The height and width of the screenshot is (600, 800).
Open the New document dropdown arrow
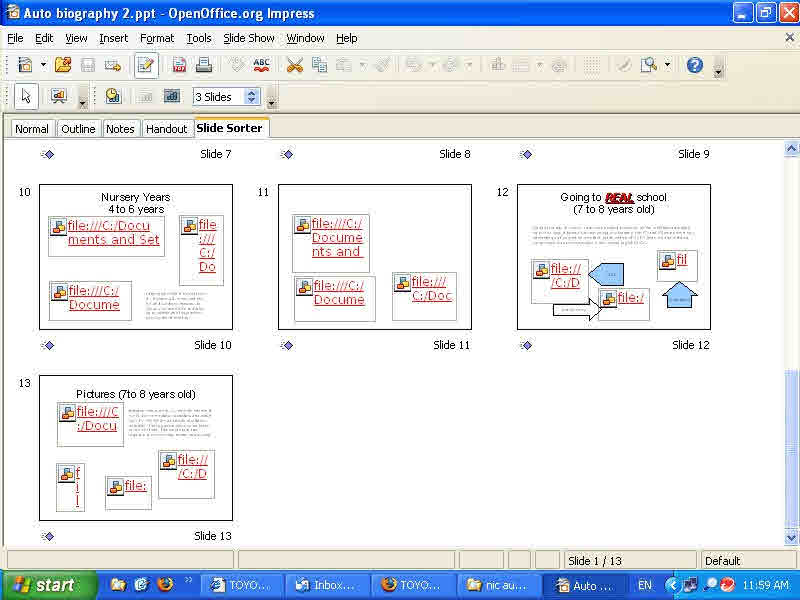(43, 65)
